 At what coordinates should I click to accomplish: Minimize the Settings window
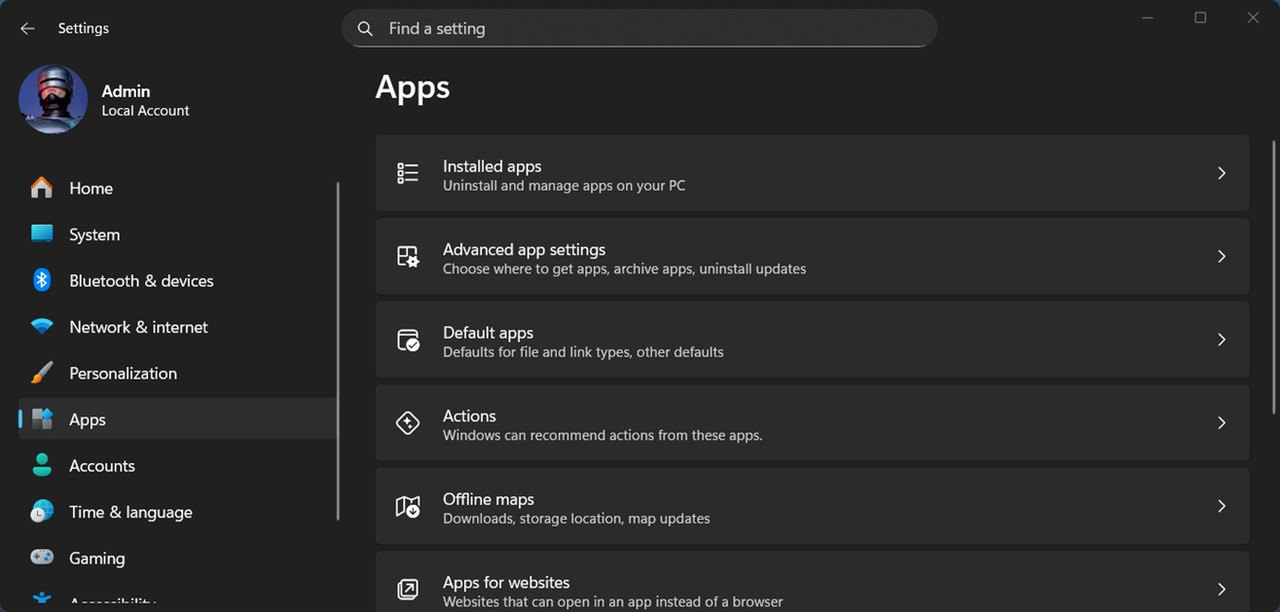pos(1148,17)
